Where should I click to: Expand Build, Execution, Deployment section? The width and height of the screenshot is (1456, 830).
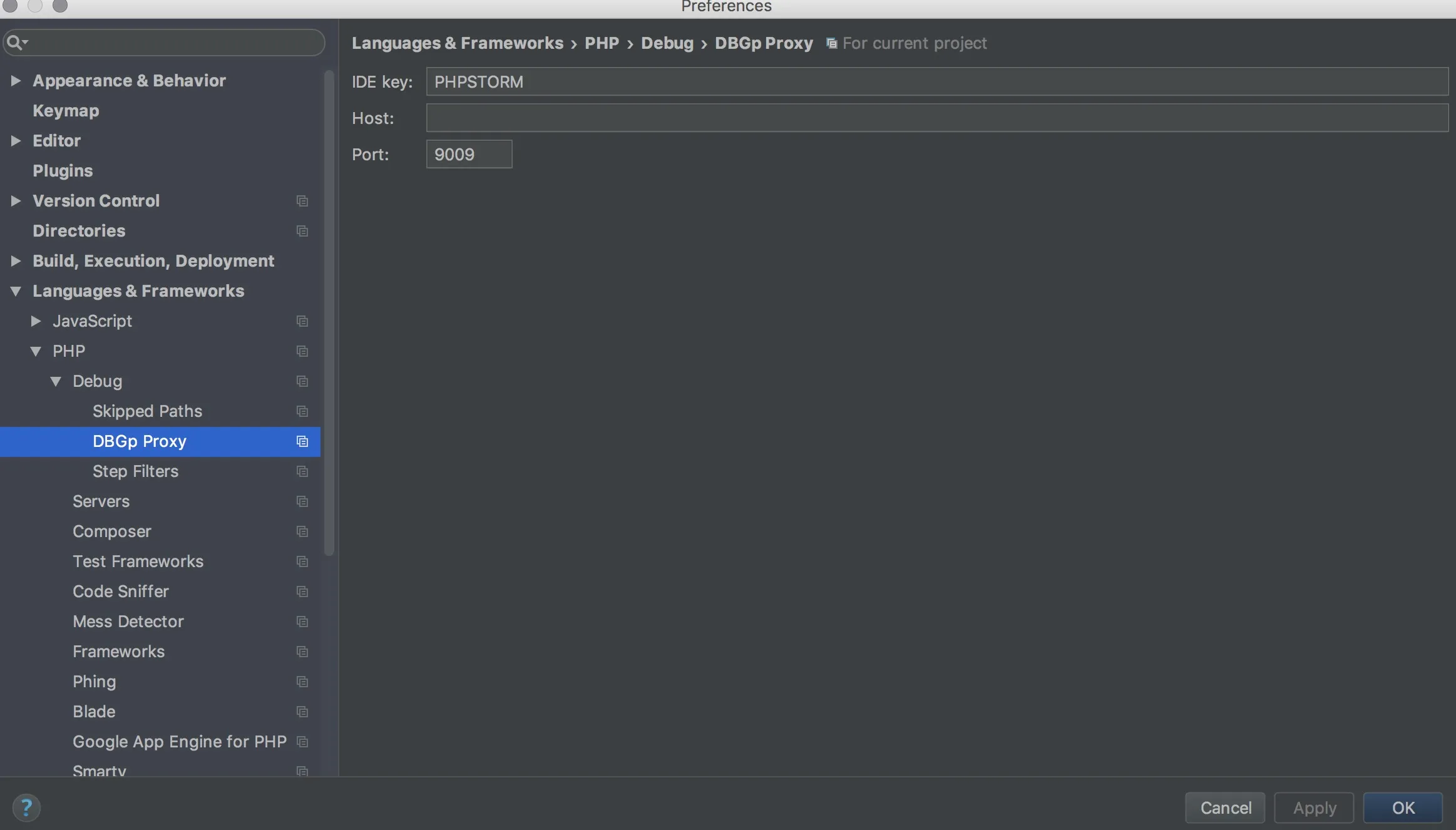coord(16,261)
